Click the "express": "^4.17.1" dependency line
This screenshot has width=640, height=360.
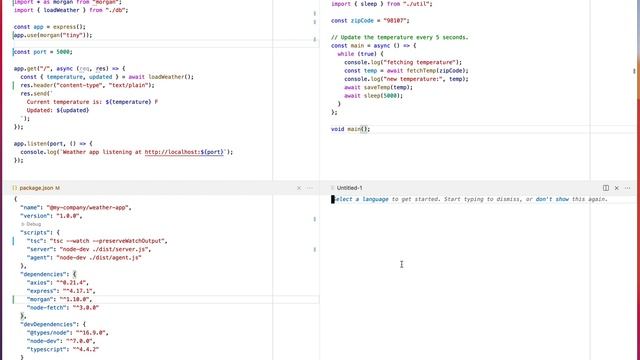[61, 291]
